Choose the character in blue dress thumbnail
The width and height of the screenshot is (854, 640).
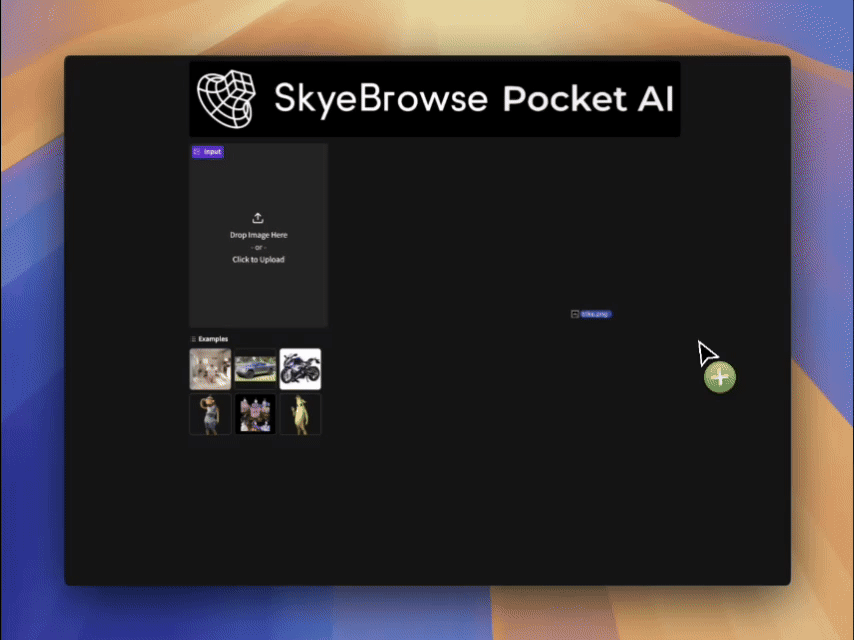pos(210,414)
